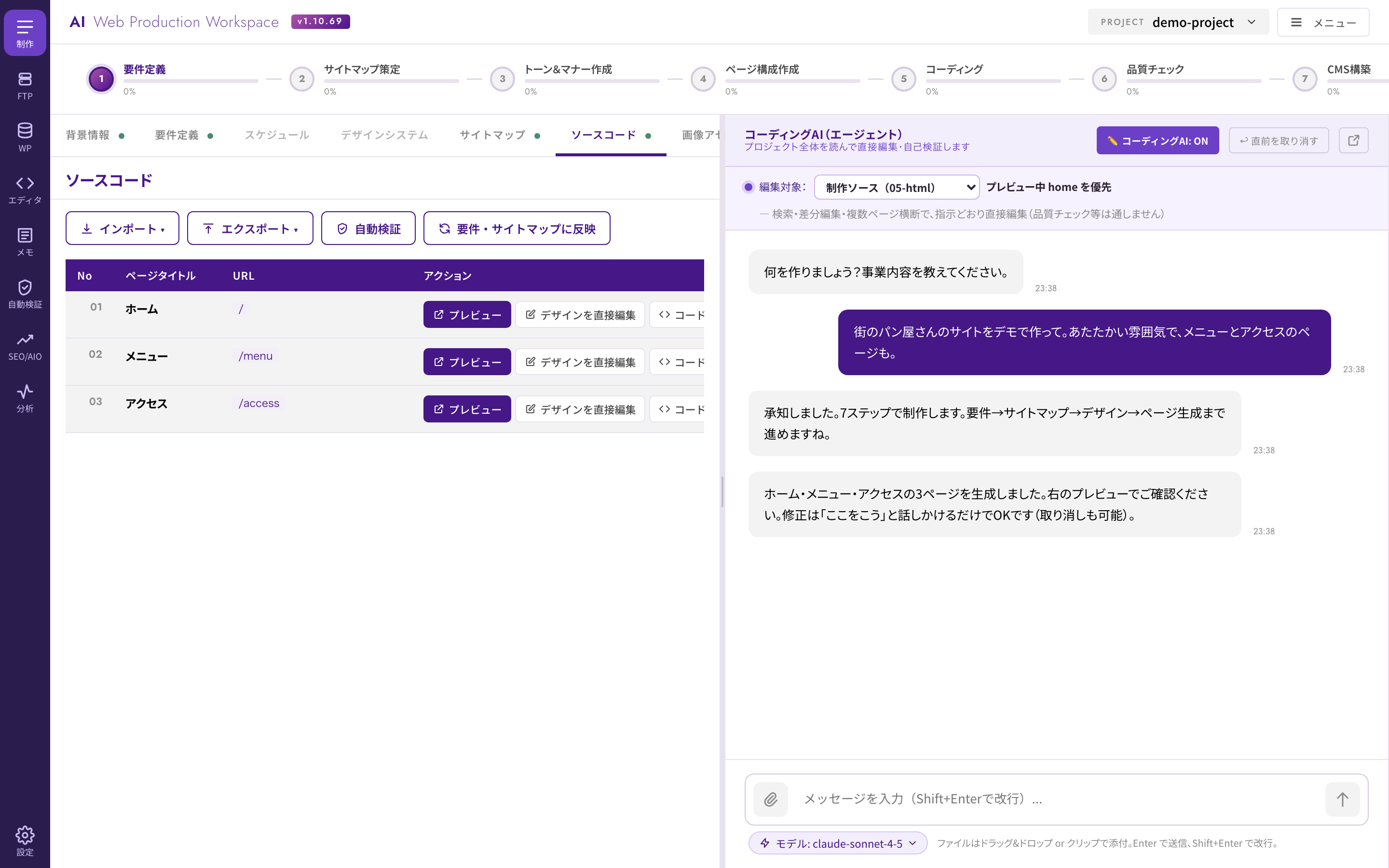This screenshot has width=1389, height=868.
Task: Switch to the 背景情報 tab
Action: tap(95, 136)
